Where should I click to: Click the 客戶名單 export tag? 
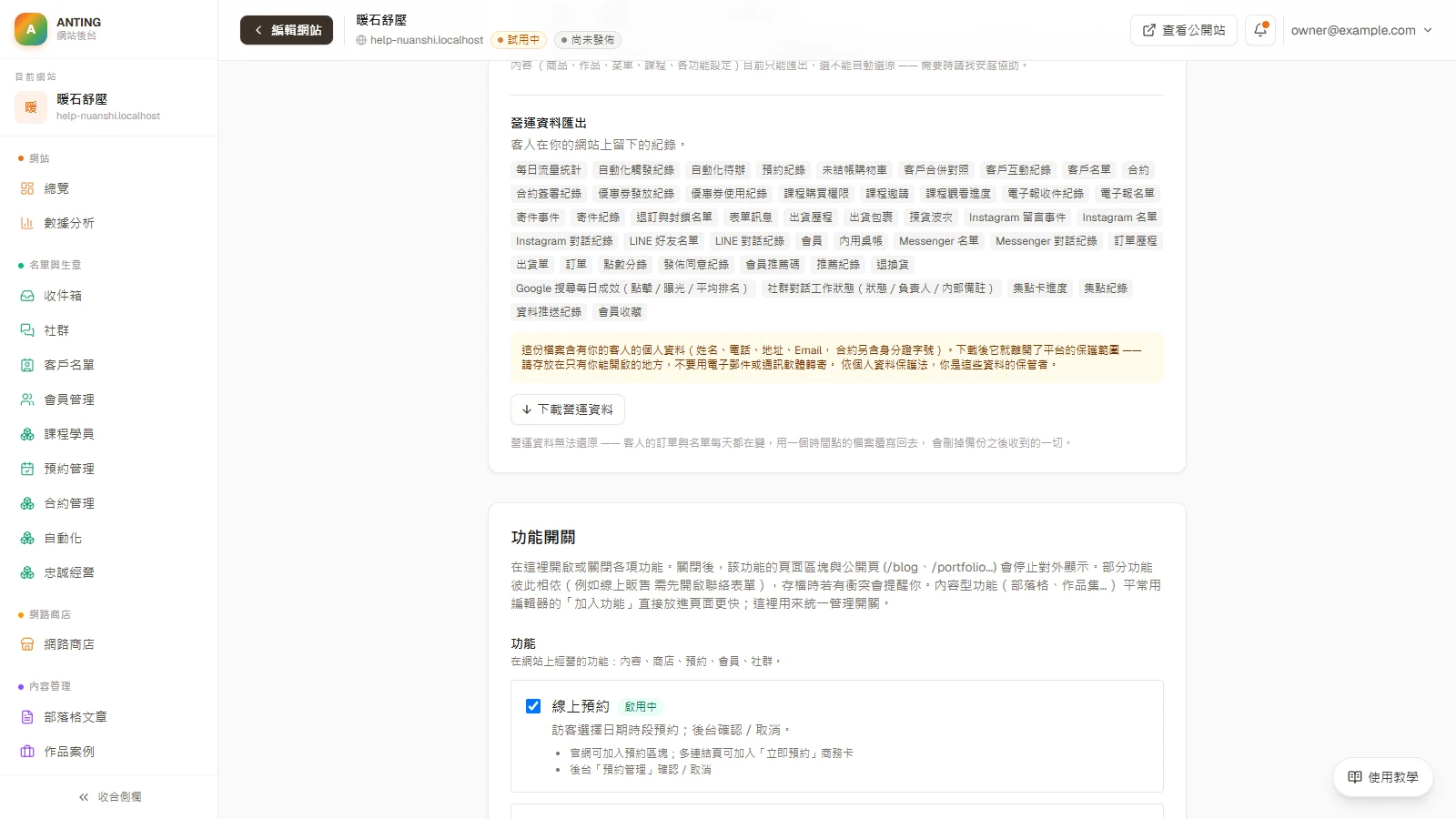point(1089,170)
